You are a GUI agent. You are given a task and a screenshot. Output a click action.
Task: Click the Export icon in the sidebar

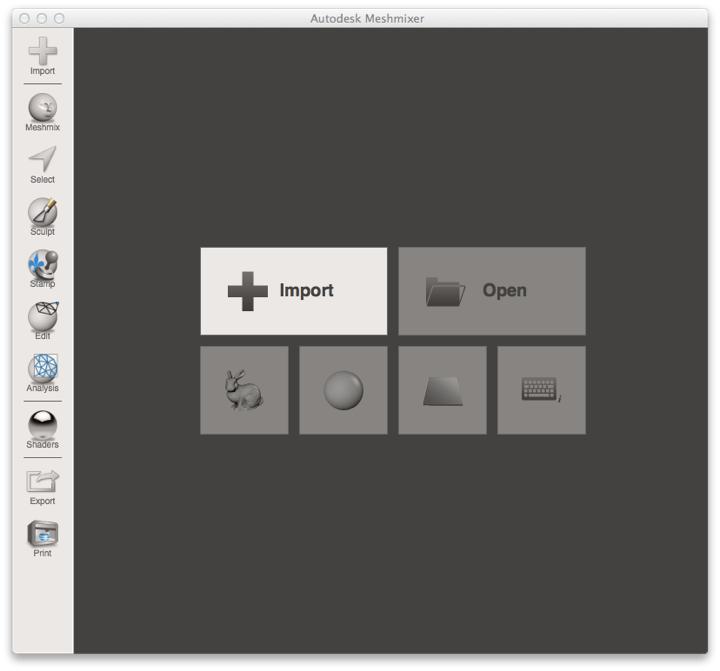[42, 485]
